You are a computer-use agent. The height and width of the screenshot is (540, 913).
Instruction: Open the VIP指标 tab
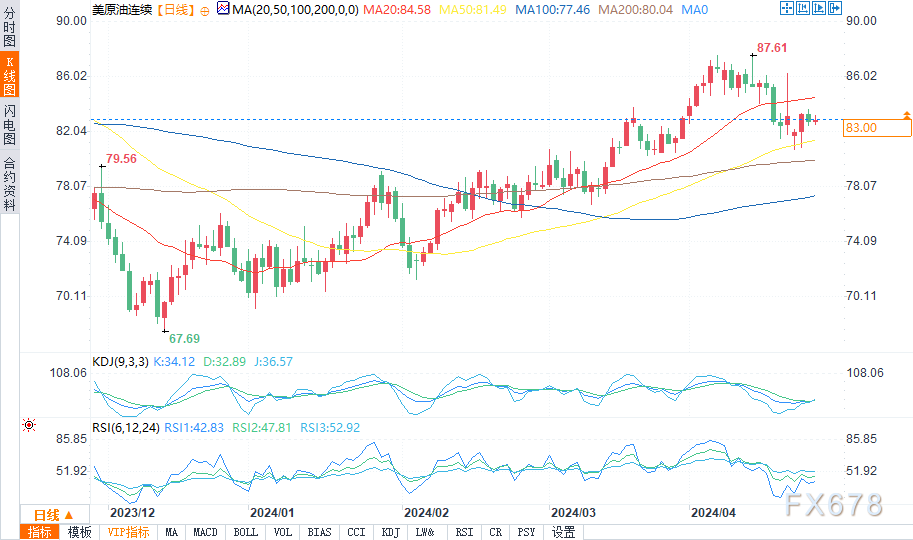point(128,532)
